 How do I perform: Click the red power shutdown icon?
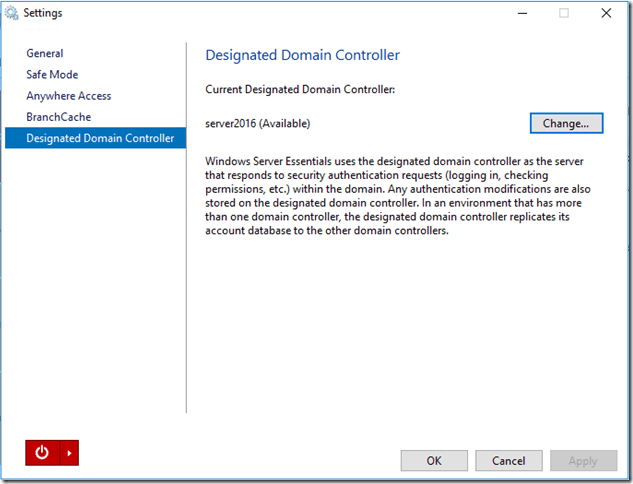(x=42, y=453)
